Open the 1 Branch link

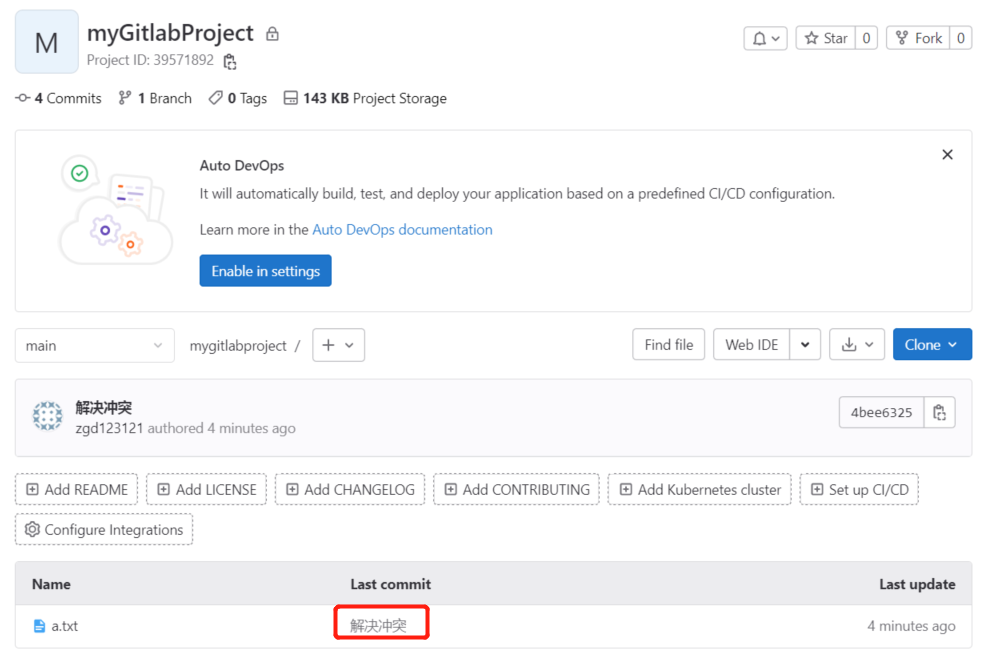[155, 98]
